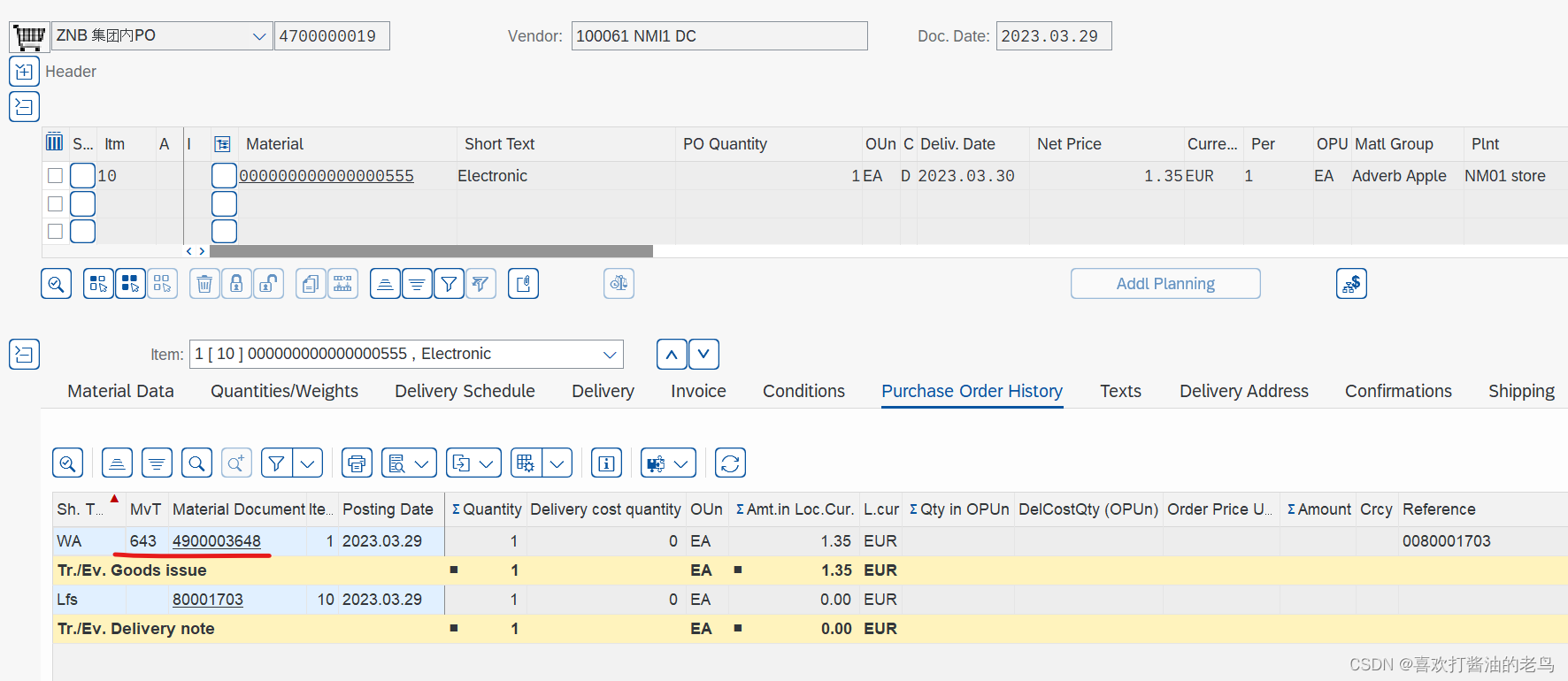Click status box of item 10 row
Screen dimensions: 1568x681
pyautogui.click(x=82, y=176)
